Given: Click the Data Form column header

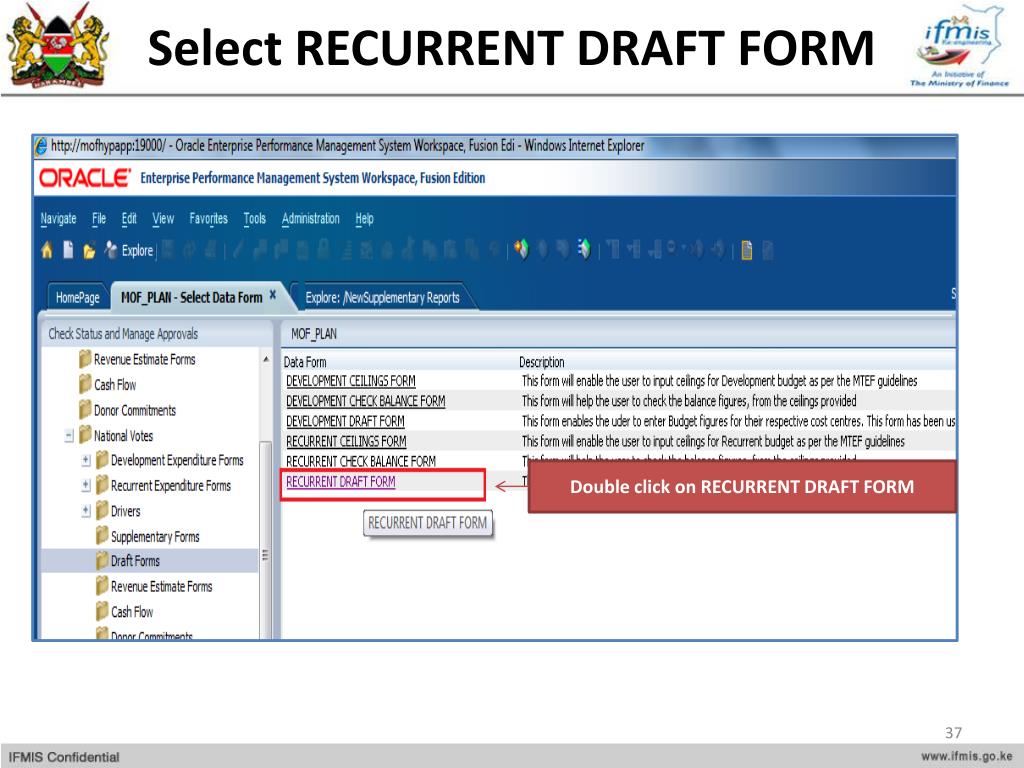Looking at the screenshot, I should click(305, 362).
